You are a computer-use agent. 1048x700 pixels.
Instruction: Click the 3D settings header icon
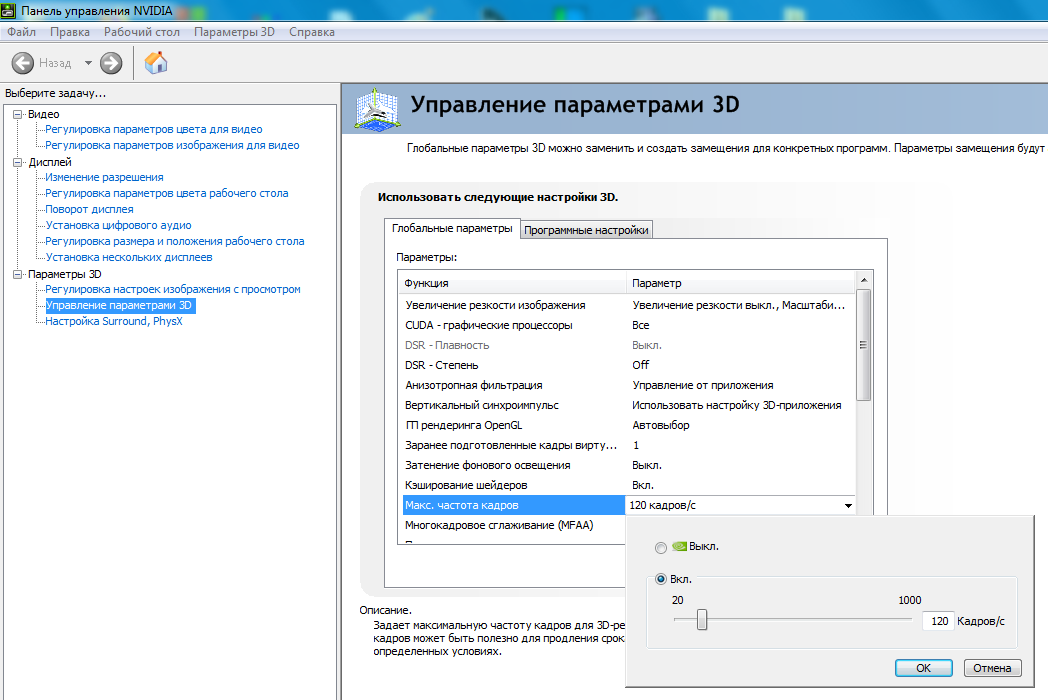(377, 108)
